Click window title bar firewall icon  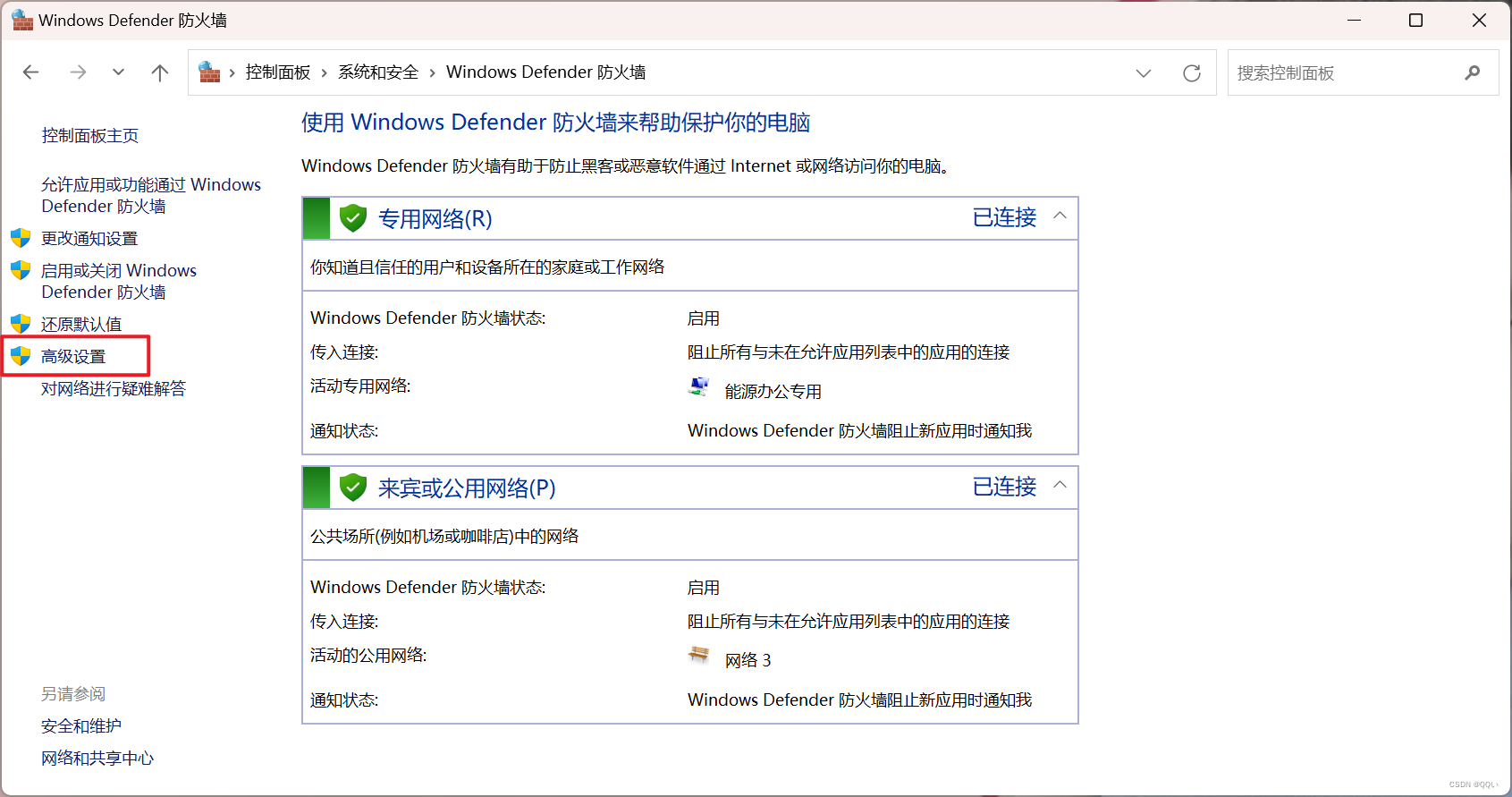tap(22, 20)
